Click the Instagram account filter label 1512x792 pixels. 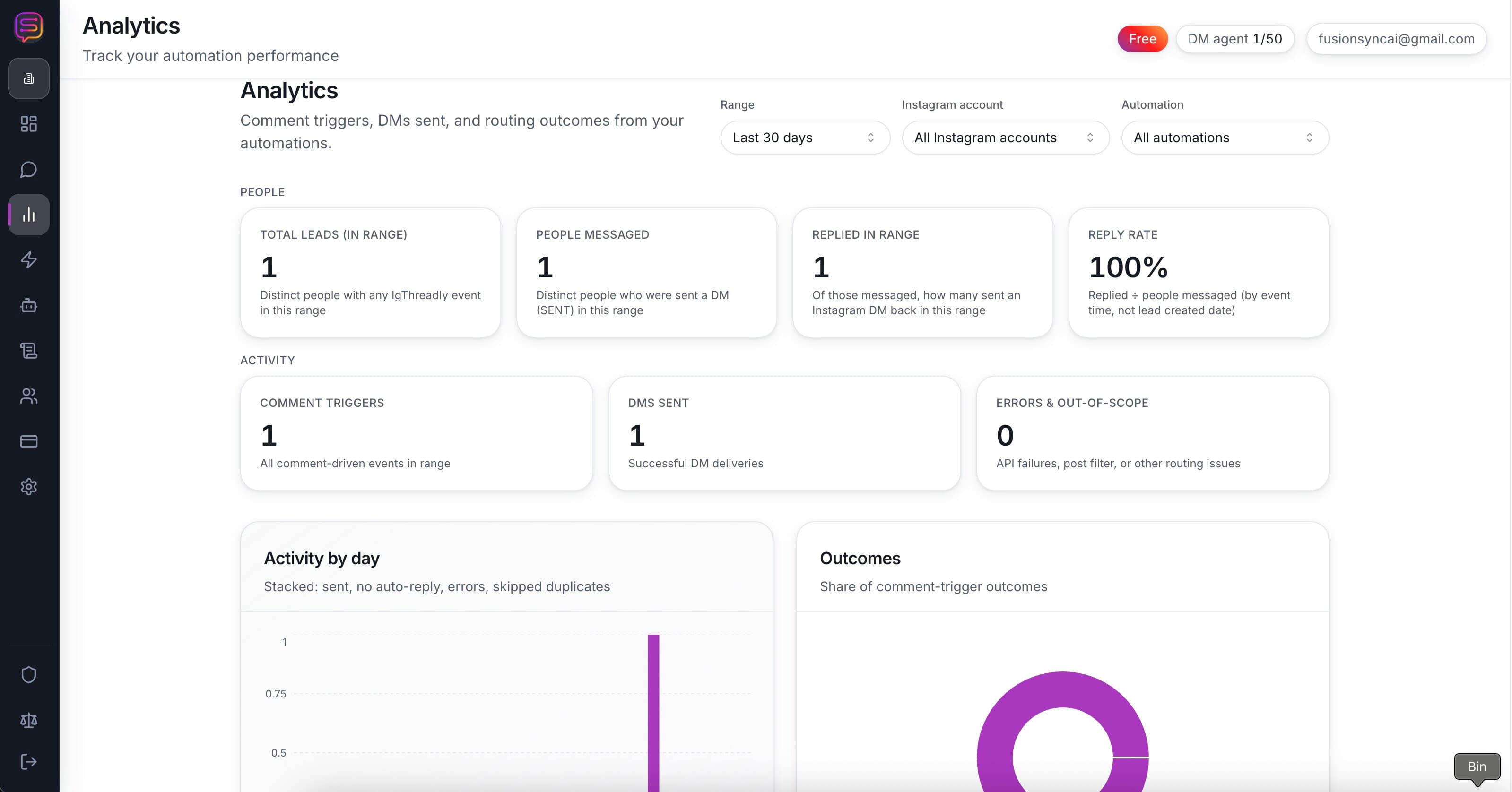tap(952, 105)
